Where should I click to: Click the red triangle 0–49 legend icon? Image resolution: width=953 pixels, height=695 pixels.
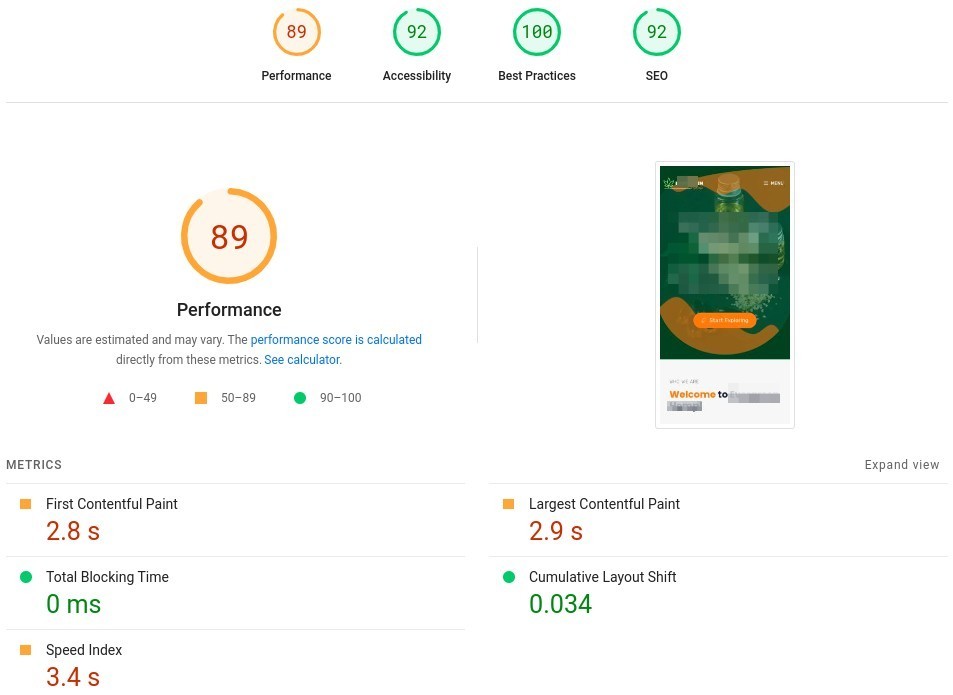pyautogui.click(x=109, y=399)
